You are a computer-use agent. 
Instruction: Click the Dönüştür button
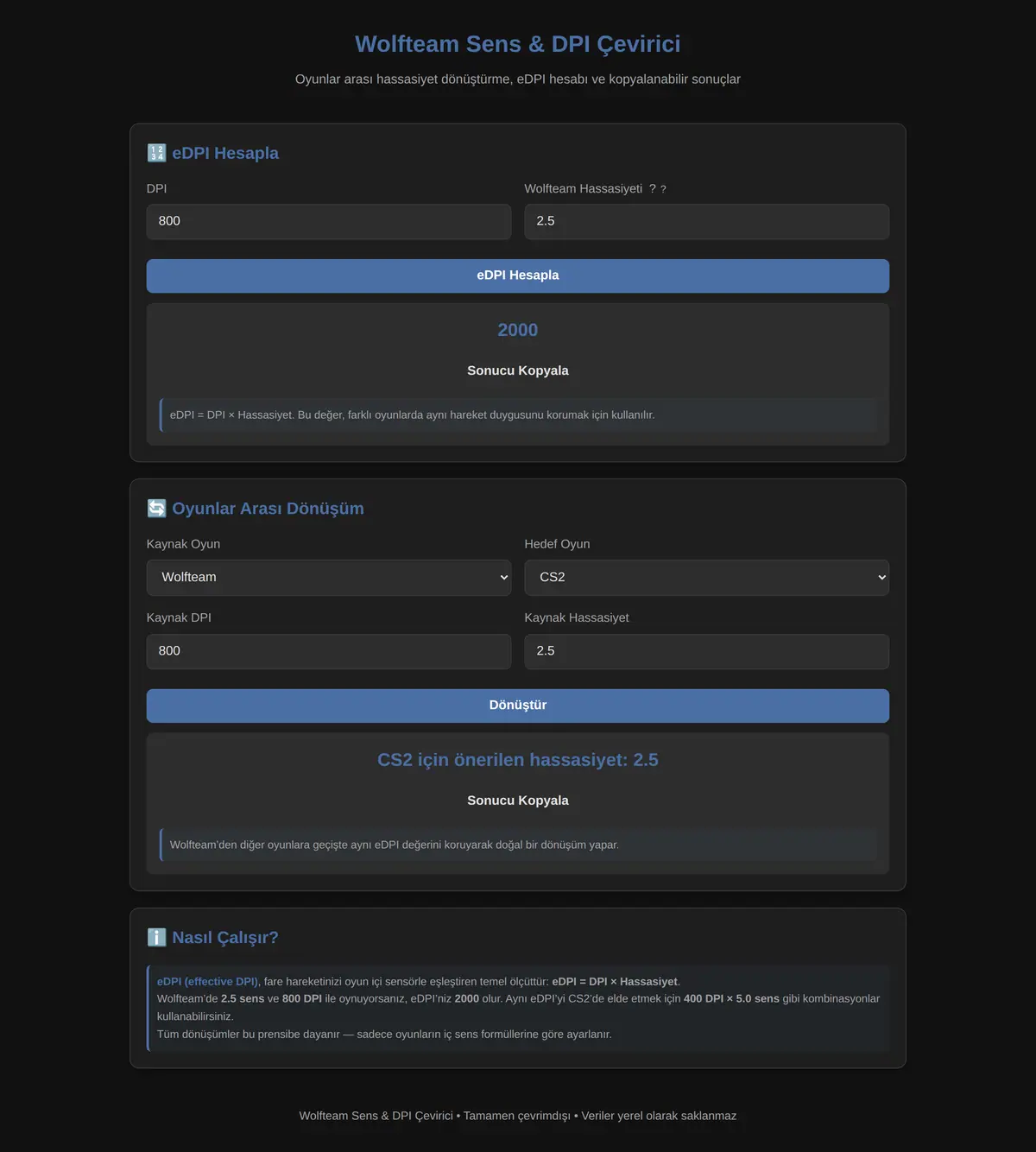518,706
